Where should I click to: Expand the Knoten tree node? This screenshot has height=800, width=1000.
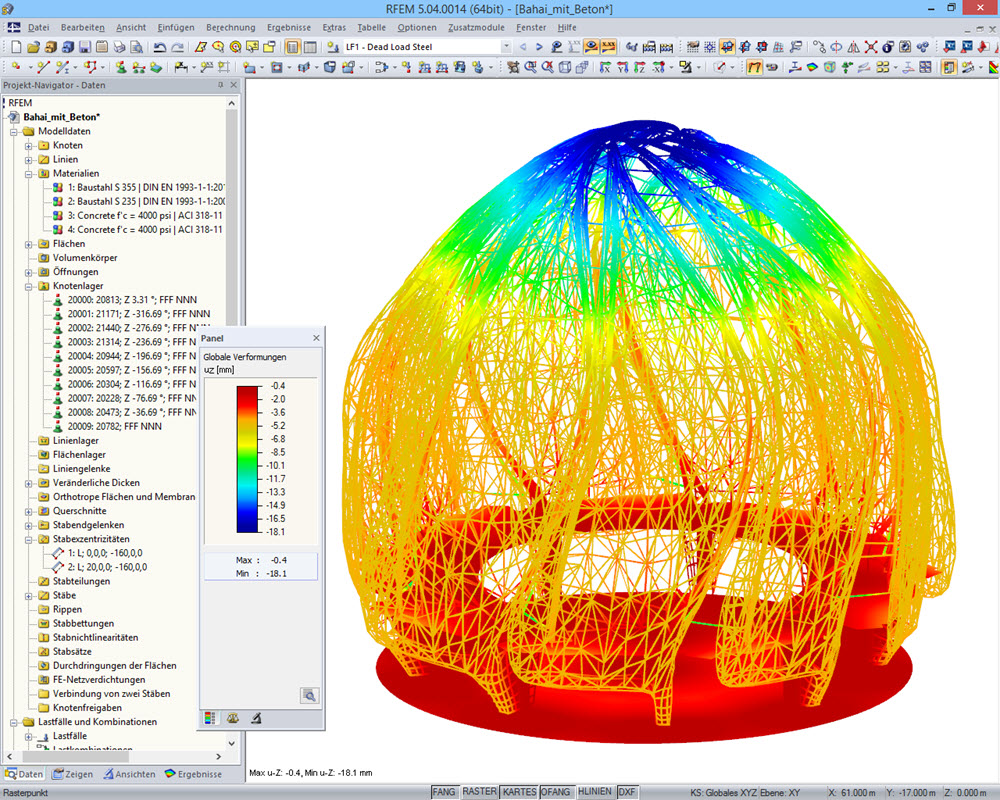click(x=29, y=145)
